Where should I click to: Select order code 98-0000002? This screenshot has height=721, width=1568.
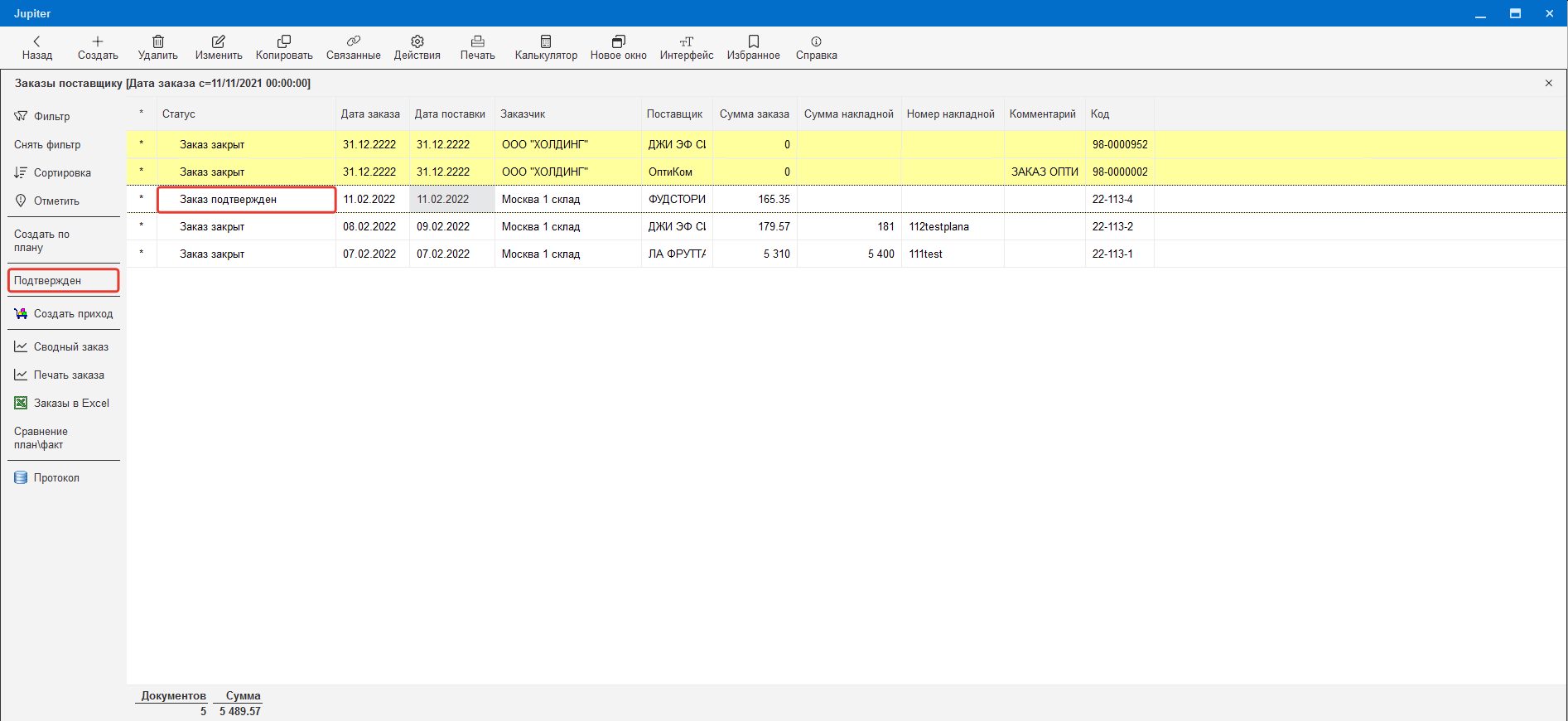tap(1120, 172)
